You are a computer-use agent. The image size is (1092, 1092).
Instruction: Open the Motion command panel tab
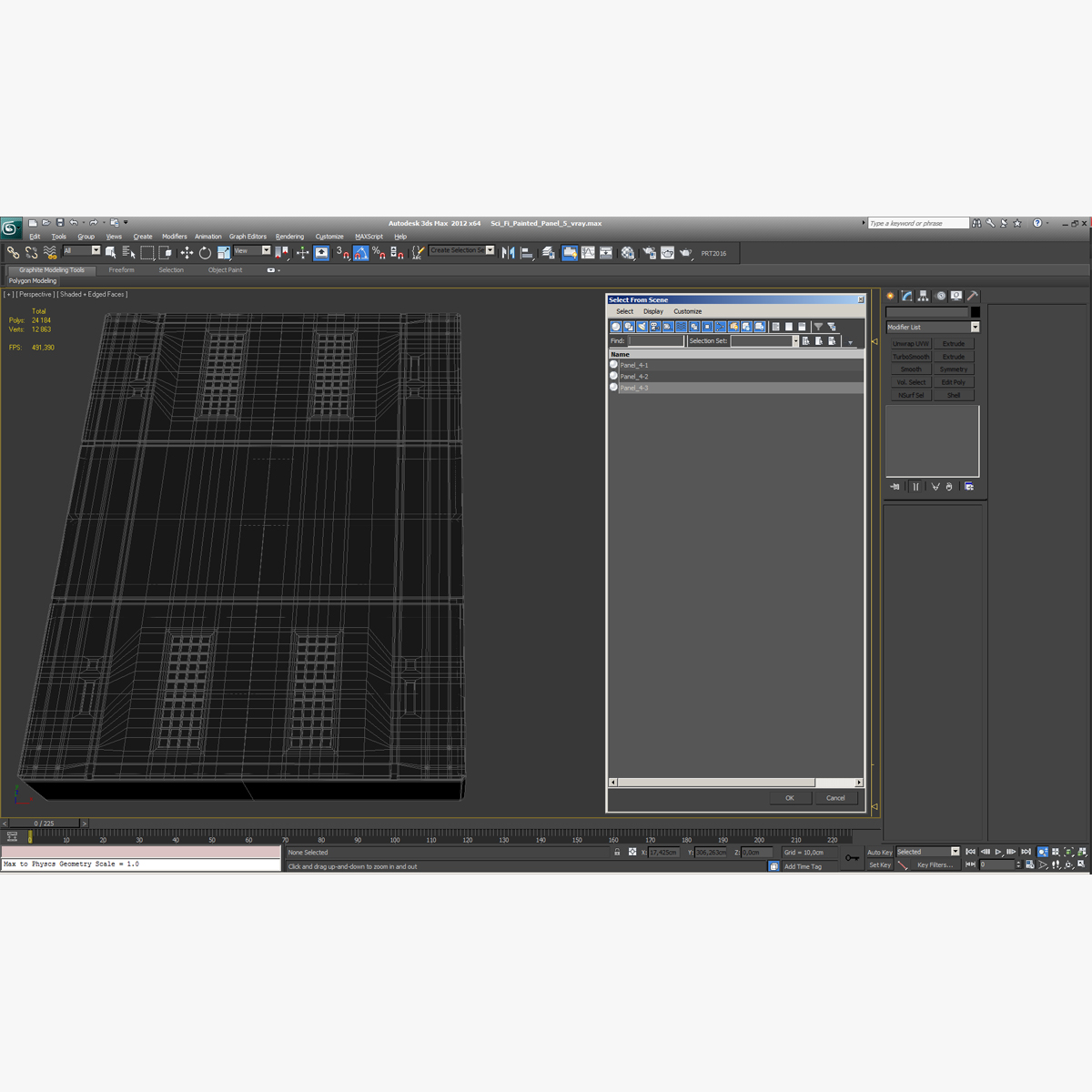941,296
